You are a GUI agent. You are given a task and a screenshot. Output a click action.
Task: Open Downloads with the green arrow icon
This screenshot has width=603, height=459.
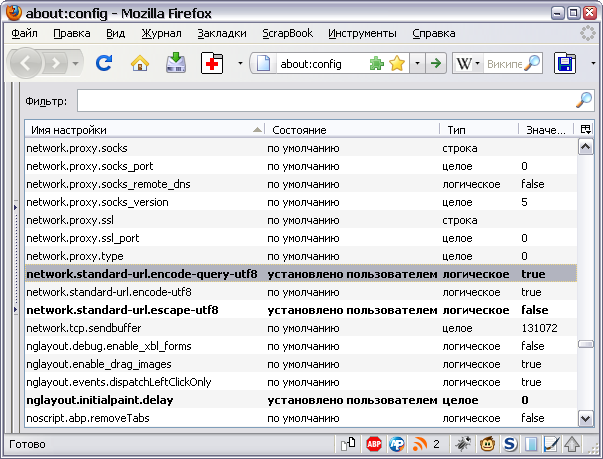click(x=176, y=63)
